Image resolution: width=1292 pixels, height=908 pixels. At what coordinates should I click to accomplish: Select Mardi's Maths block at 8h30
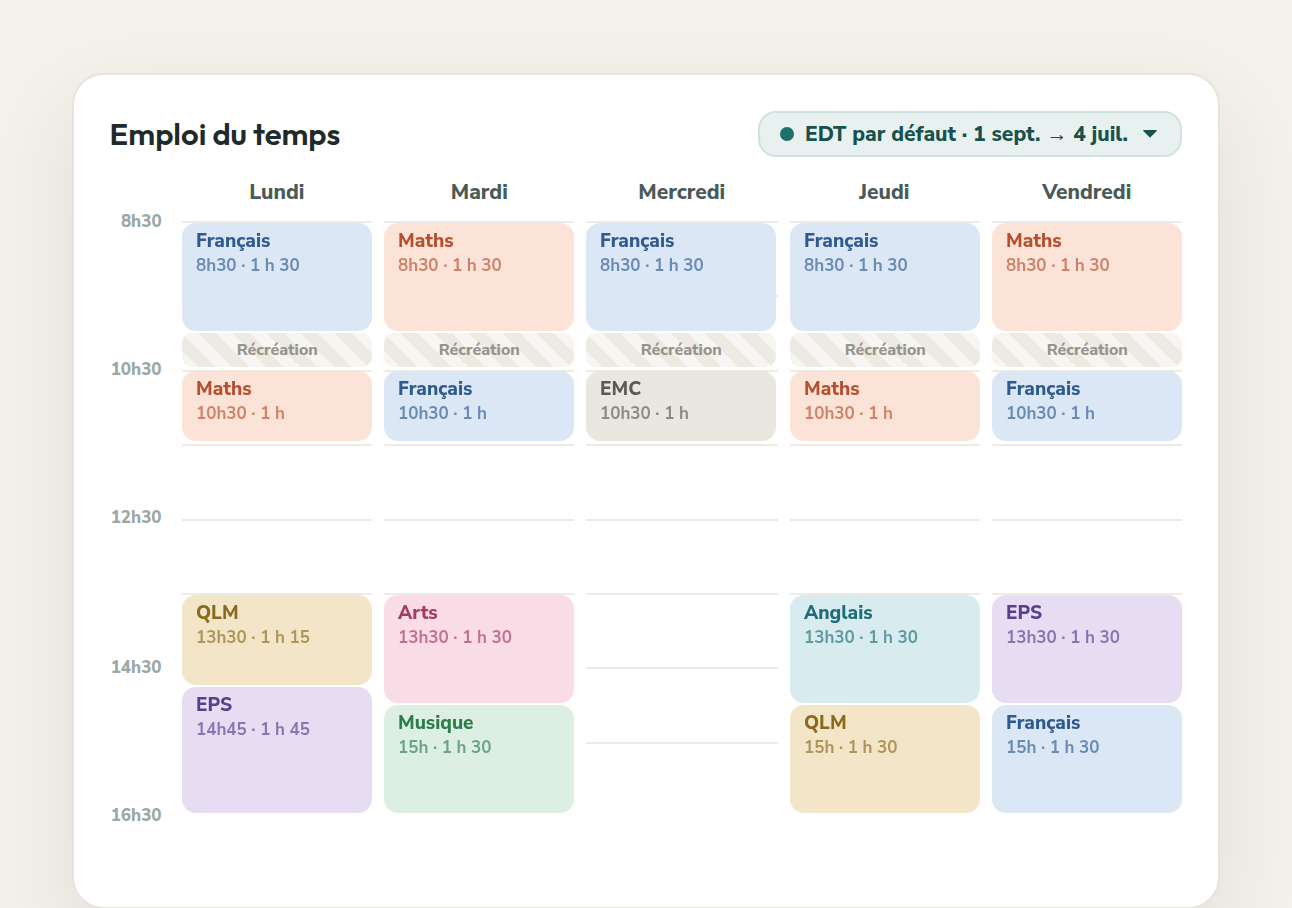(x=479, y=277)
